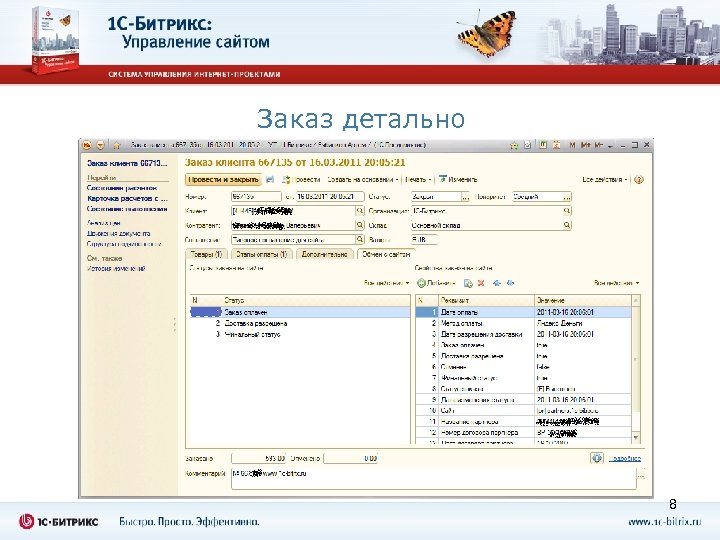Screen dimensions: 720x540
Task: Click the Значение column header
Action: coord(583,300)
